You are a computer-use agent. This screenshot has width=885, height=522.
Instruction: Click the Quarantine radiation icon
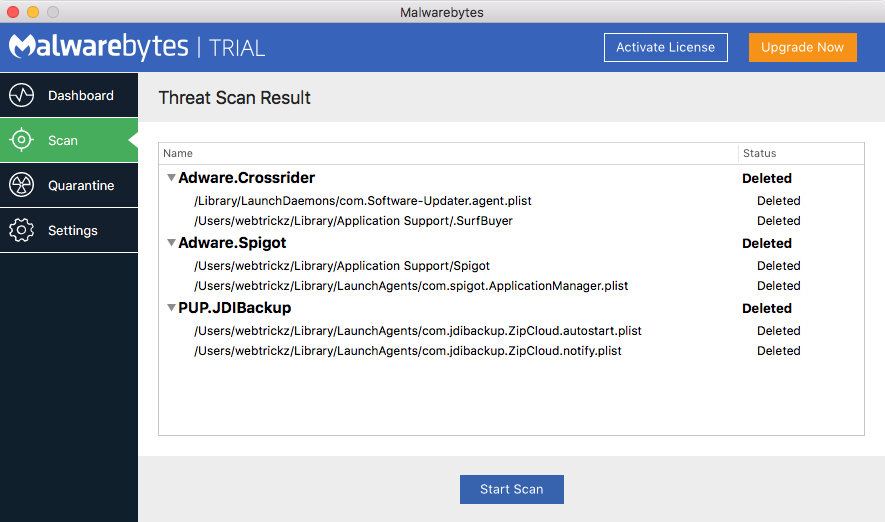21,185
